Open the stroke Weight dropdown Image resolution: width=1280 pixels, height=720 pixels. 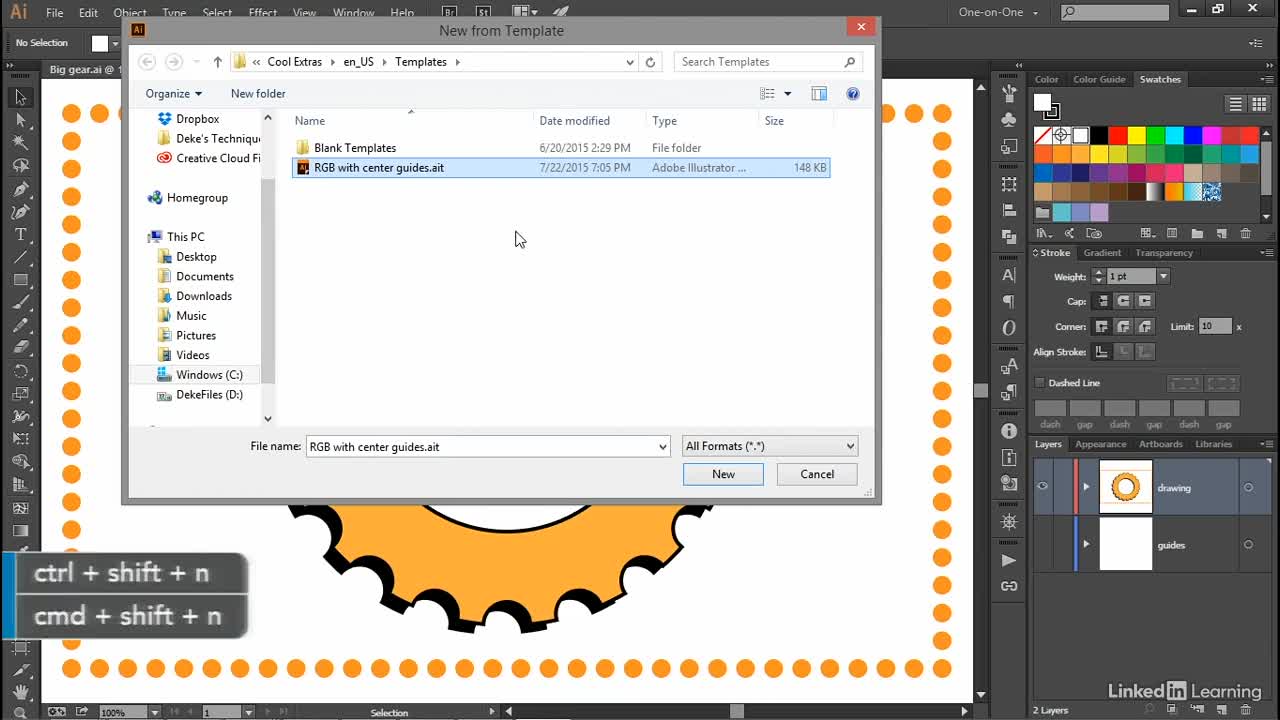[1163, 276]
